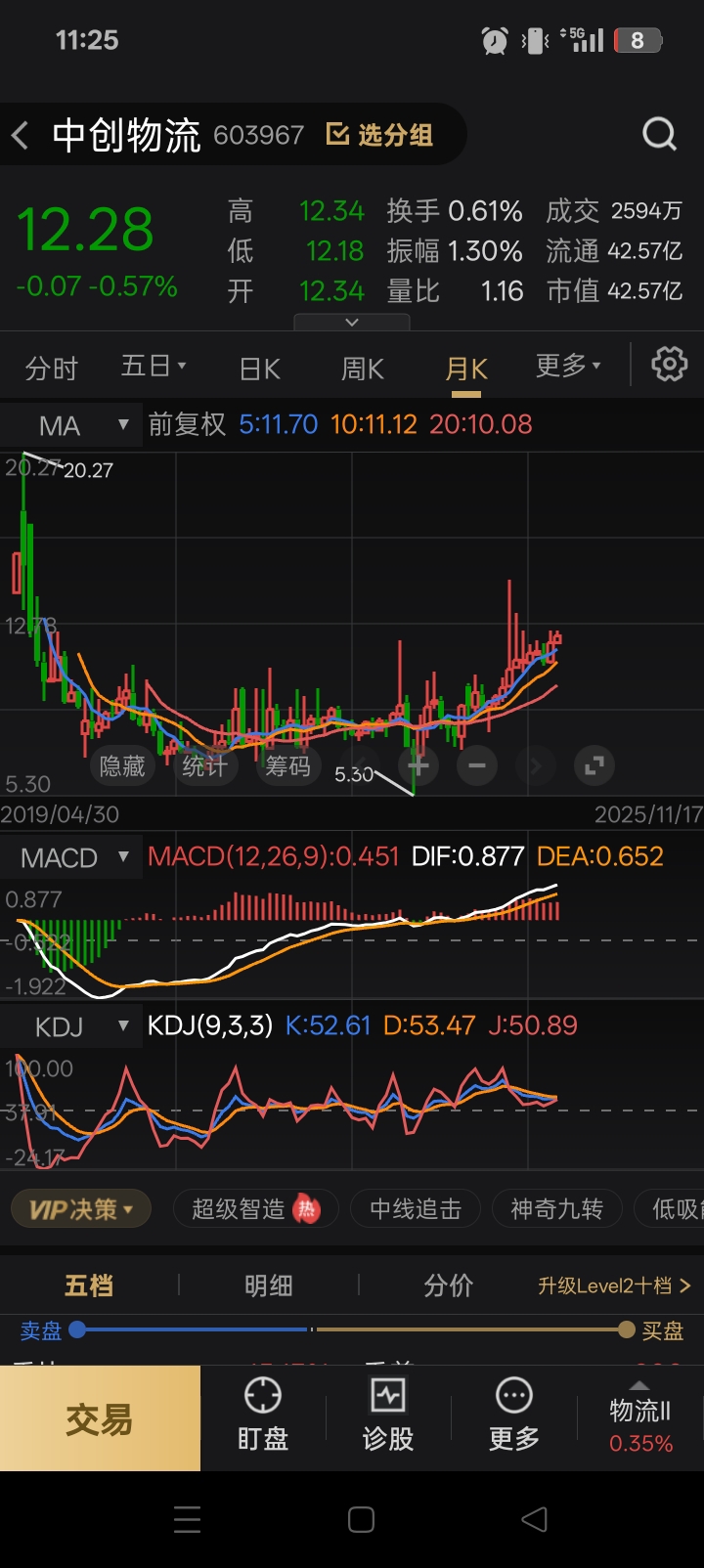704x1568 pixels.
Task: Tap the Android recent apps menu icon
Action: pyautogui.click(x=187, y=1519)
